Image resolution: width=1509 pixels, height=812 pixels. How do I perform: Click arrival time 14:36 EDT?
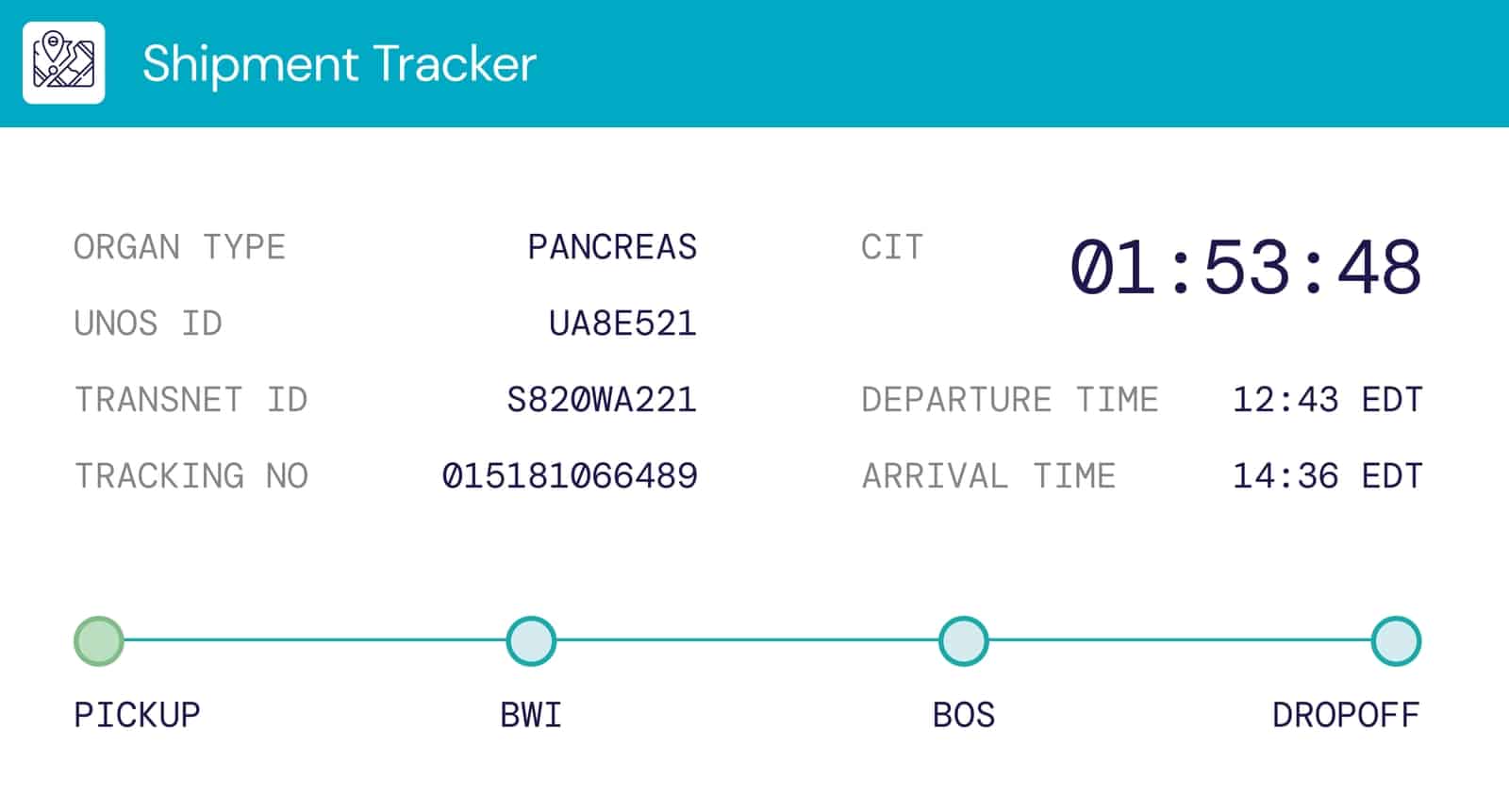click(1327, 476)
